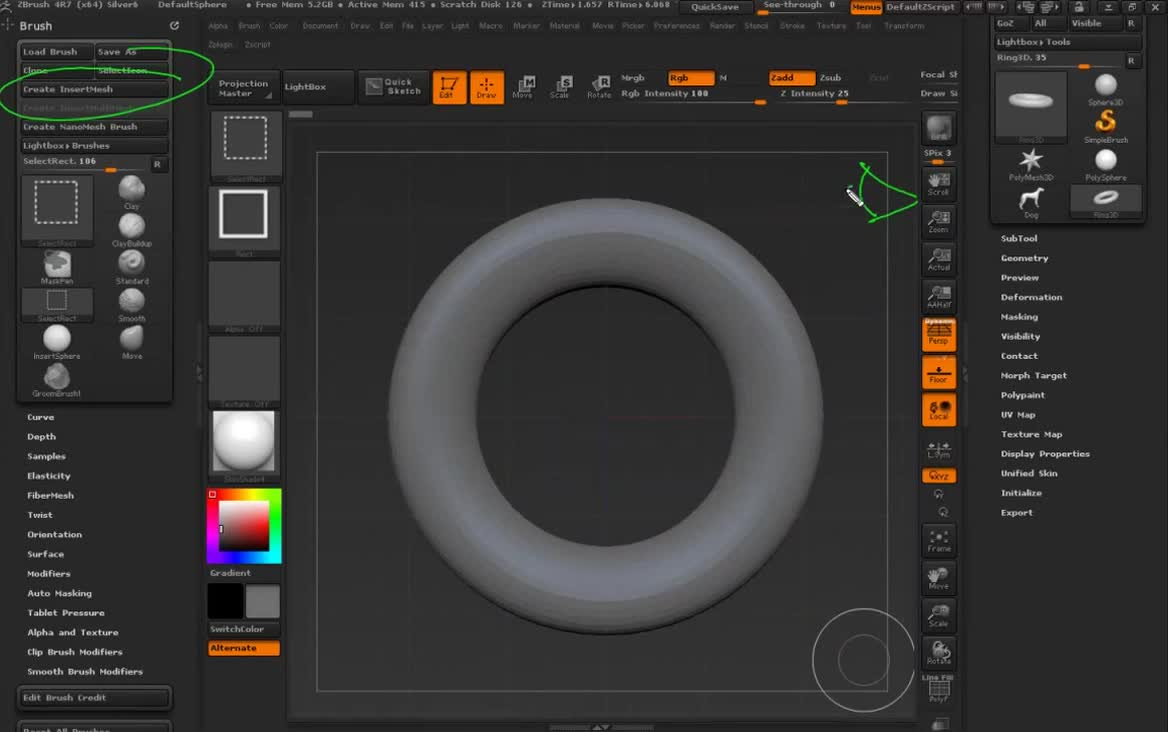Click the MatCap material sphere thumbnail

click(244, 442)
